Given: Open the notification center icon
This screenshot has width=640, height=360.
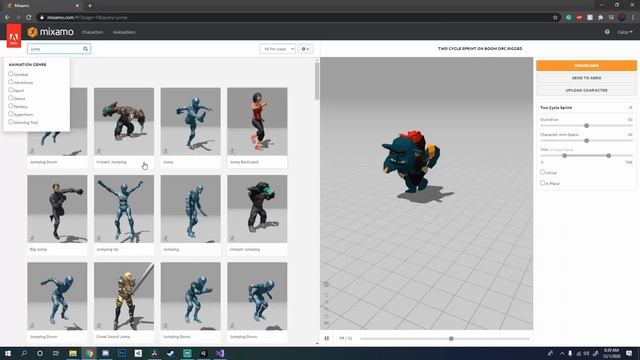Looking at the screenshot, I should coord(629,353).
